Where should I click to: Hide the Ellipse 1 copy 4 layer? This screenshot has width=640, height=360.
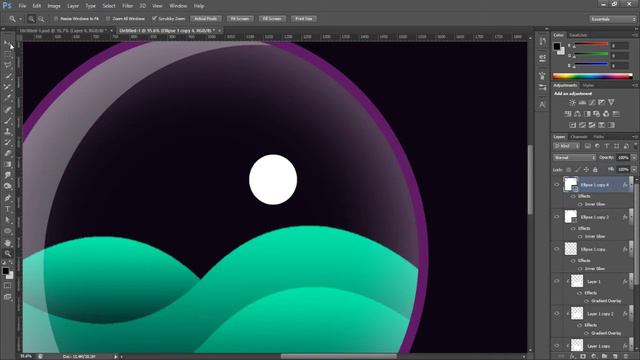point(557,185)
